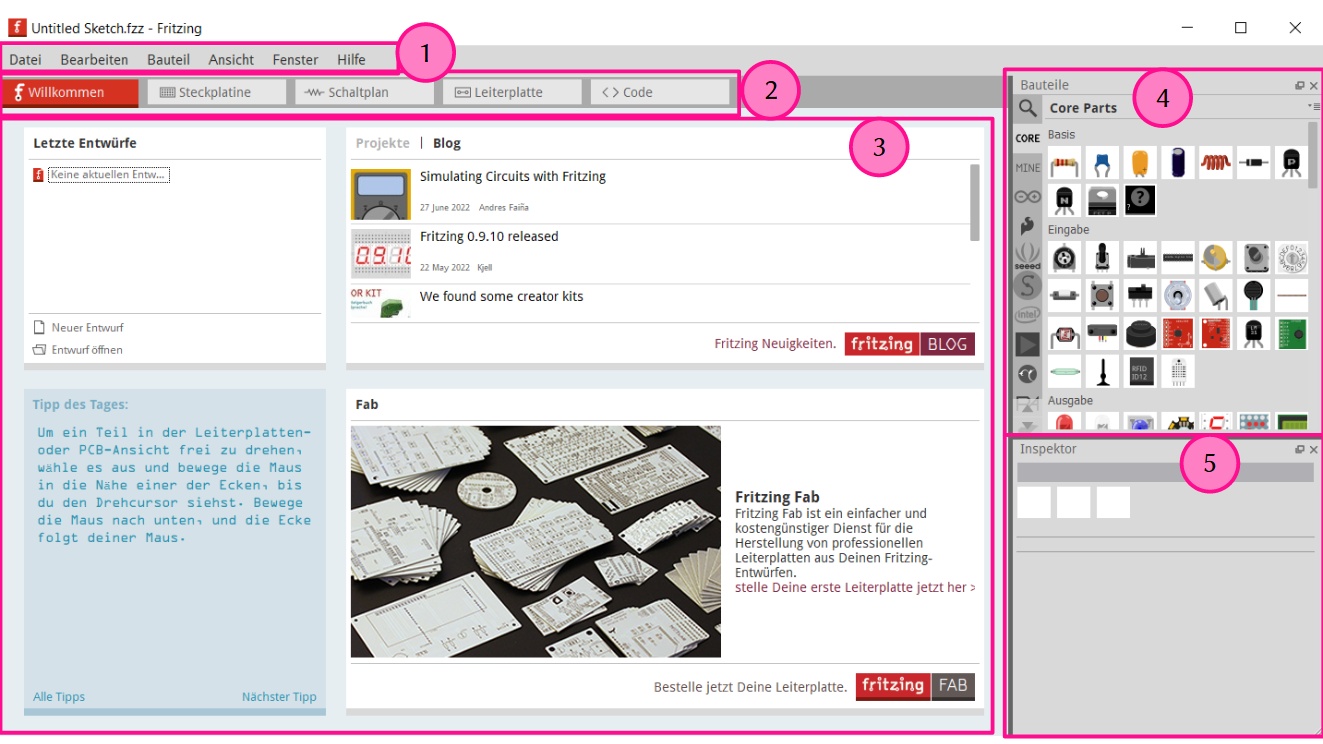Open the Ansicht menu
Image resolution: width=1323 pixels, height=744 pixels.
coord(231,60)
